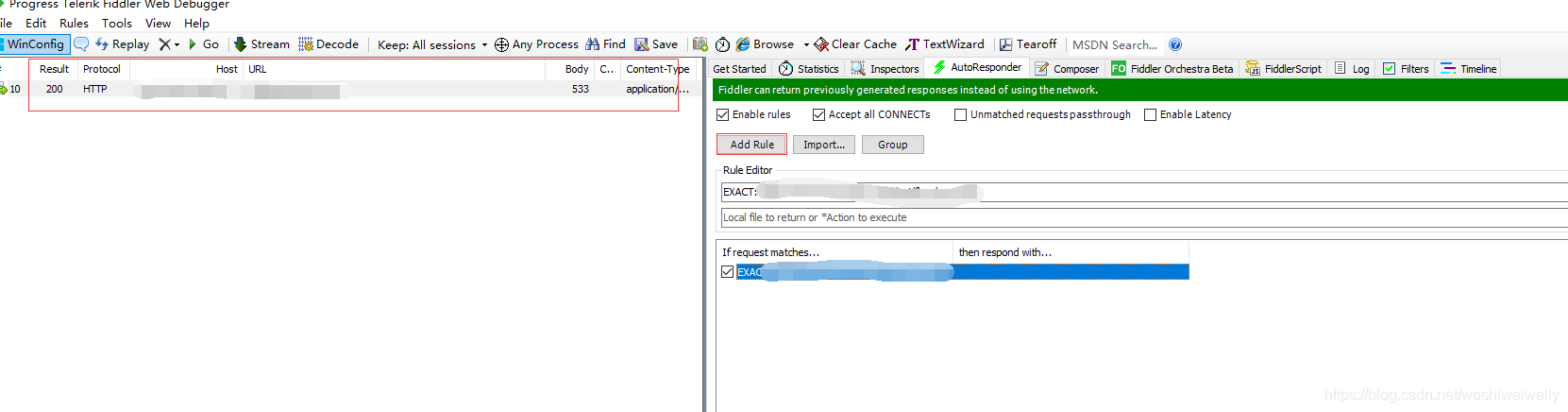Toggle Accept all CONNECTs checkbox
This screenshot has width=1568, height=412.
(x=818, y=114)
